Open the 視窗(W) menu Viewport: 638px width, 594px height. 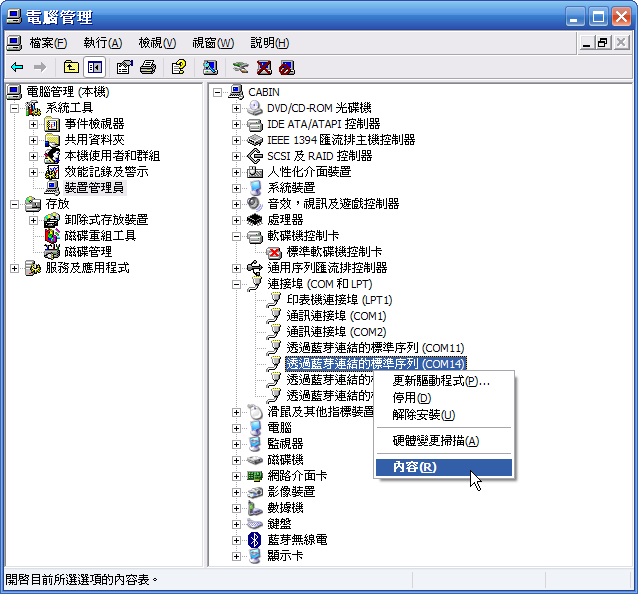213,43
